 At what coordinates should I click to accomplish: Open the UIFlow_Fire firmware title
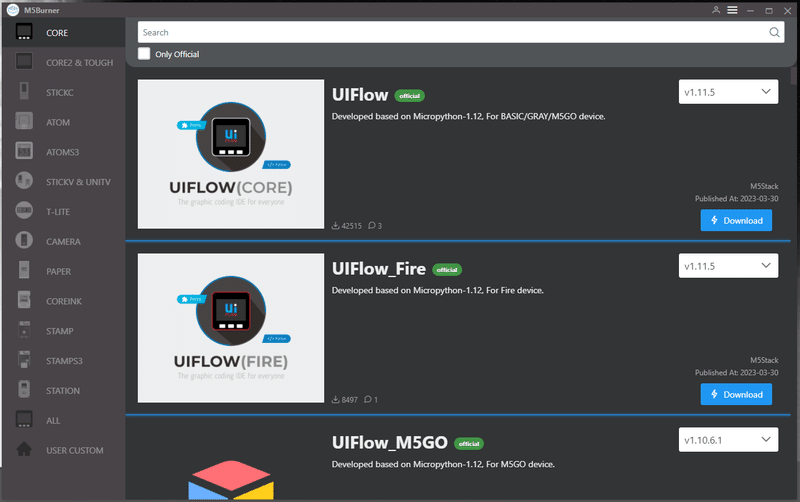pyautogui.click(x=379, y=269)
